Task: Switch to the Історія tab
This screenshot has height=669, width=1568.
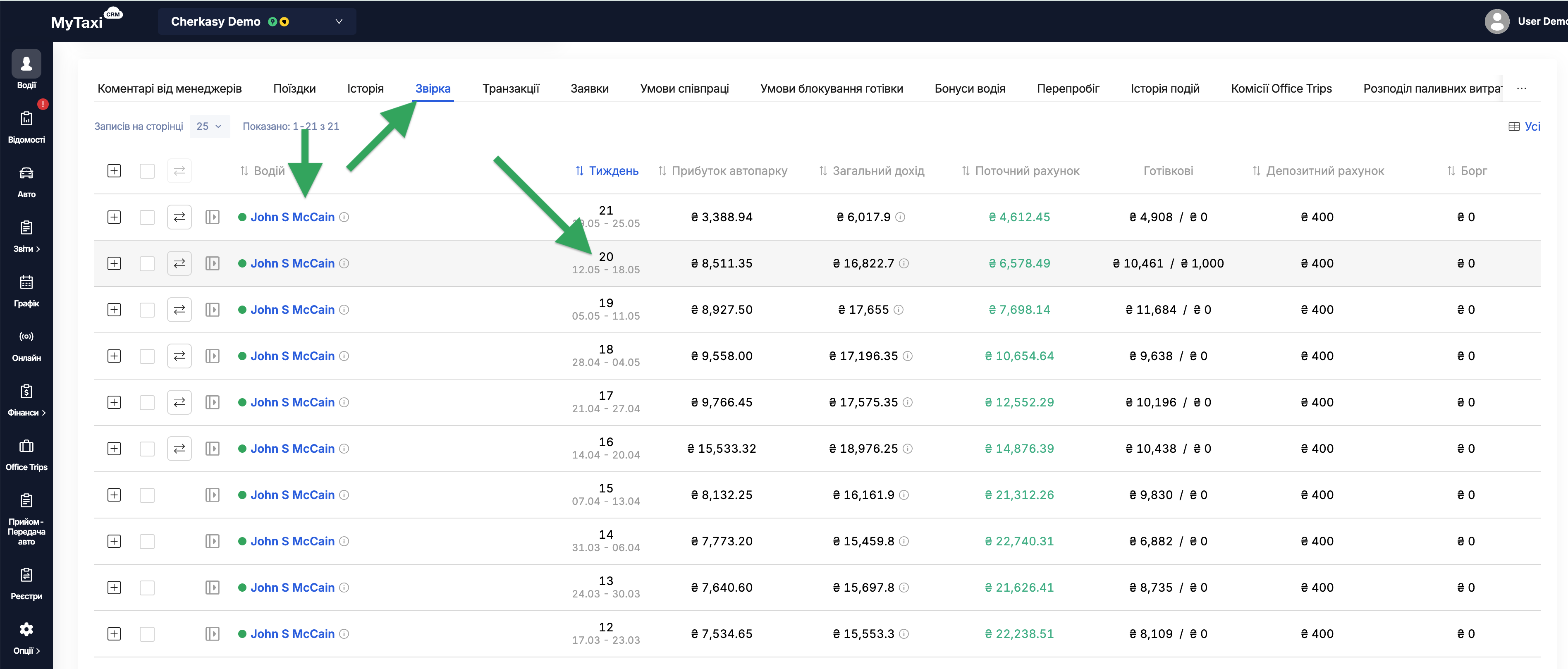Action: pos(365,88)
